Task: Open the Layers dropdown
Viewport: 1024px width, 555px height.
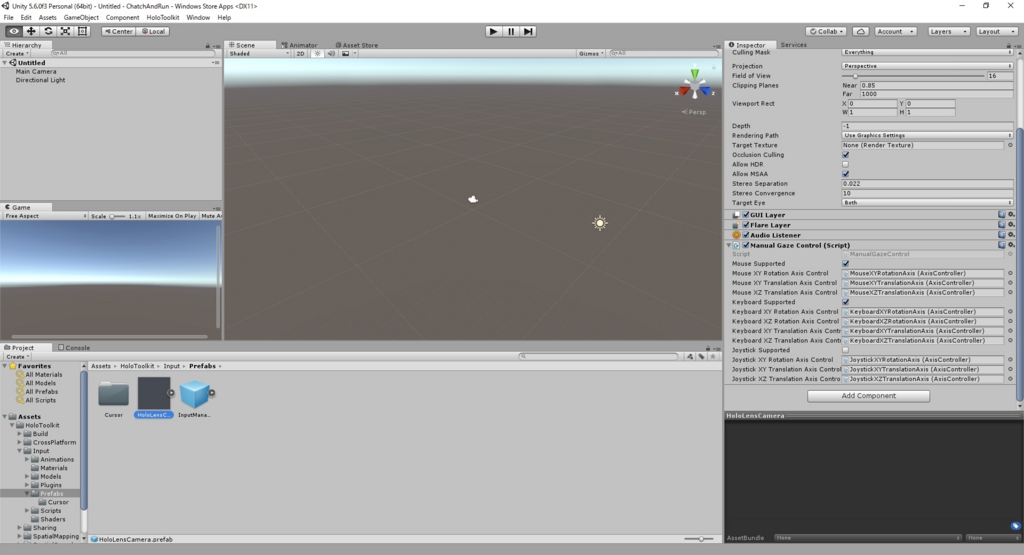Action: [x=947, y=31]
